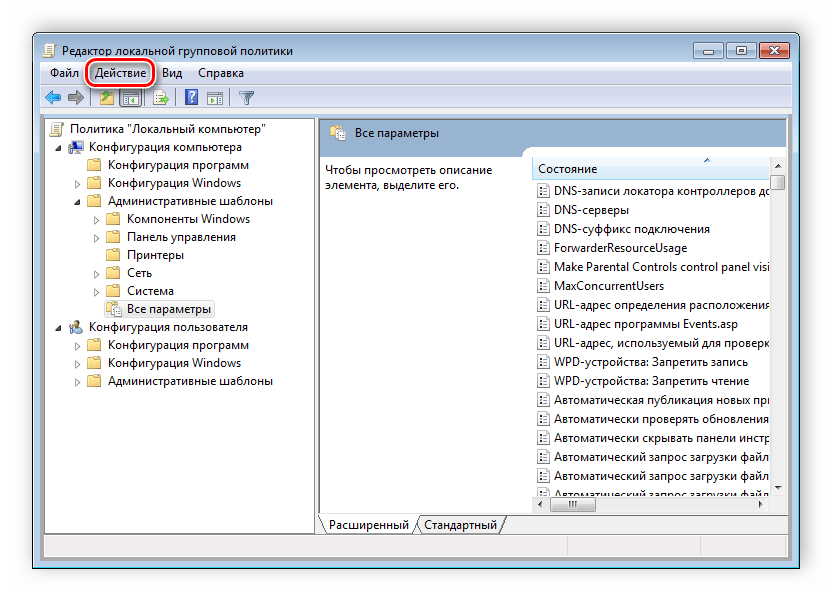Select the DNS-суффикс подключения policy
The image size is (832, 601).
pos(631,229)
